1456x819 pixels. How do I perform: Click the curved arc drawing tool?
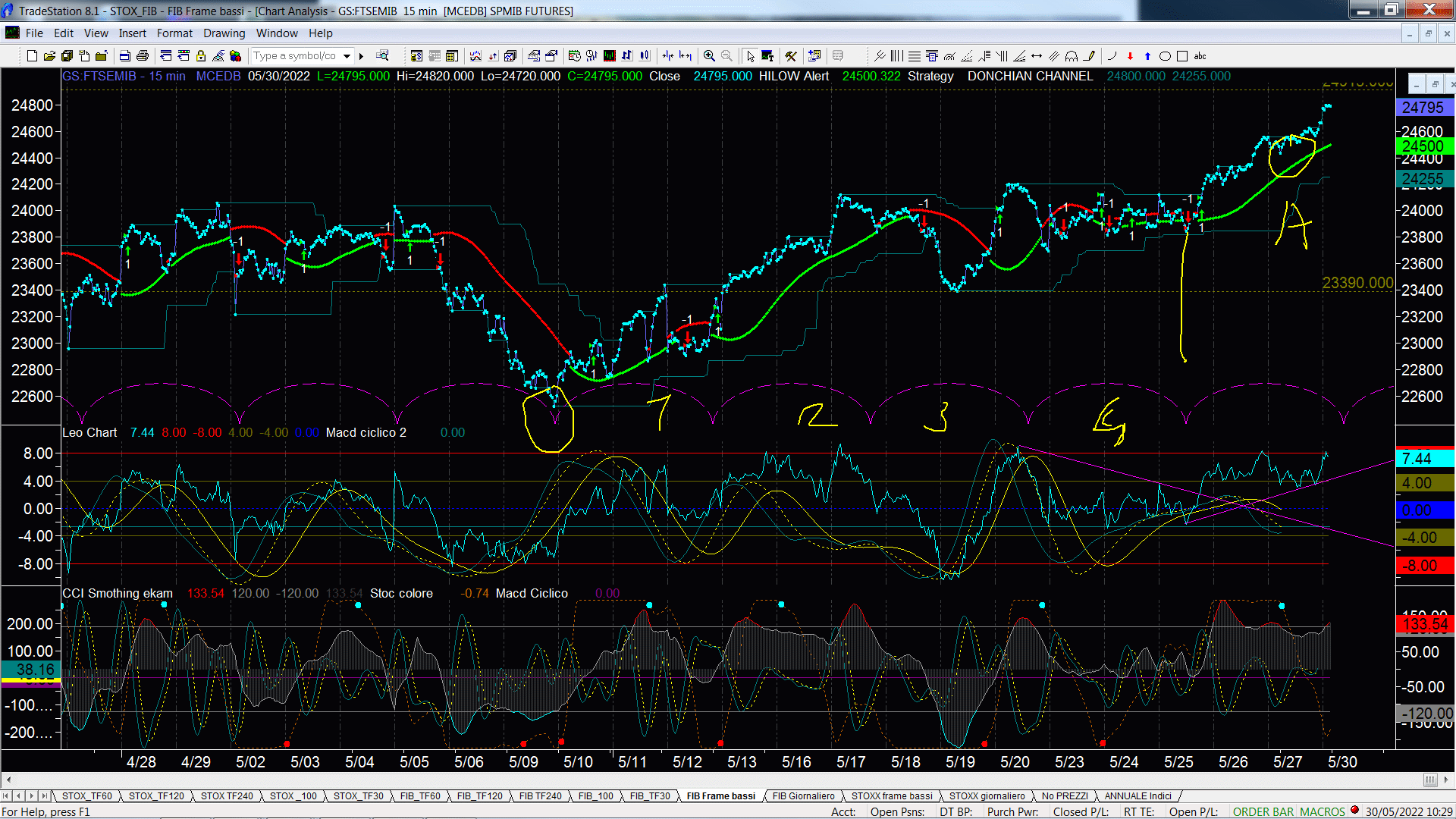pos(1112,56)
